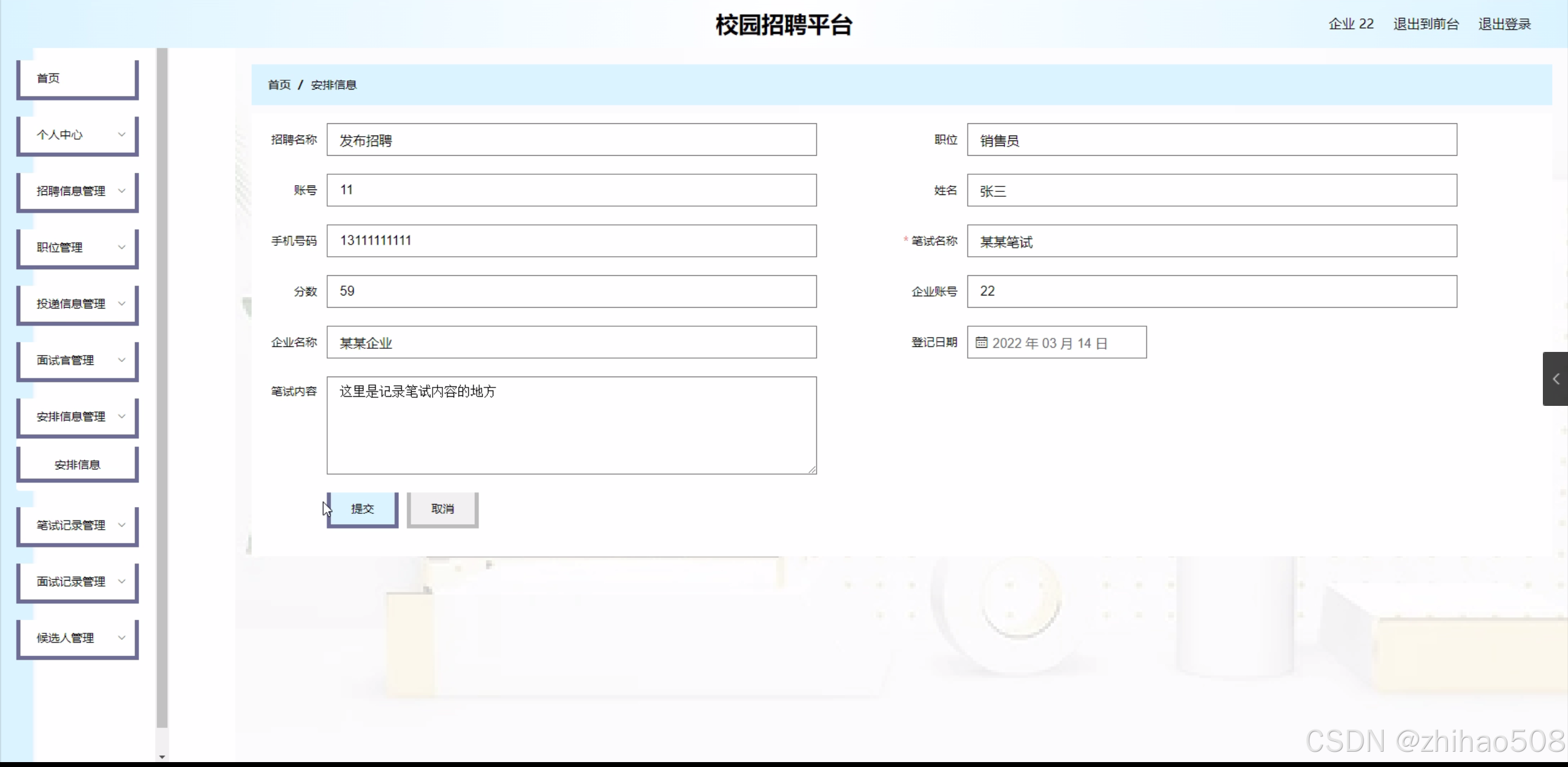1568x767 pixels.
Task: Click the 取消 cancel button
Action: point(442,509)
